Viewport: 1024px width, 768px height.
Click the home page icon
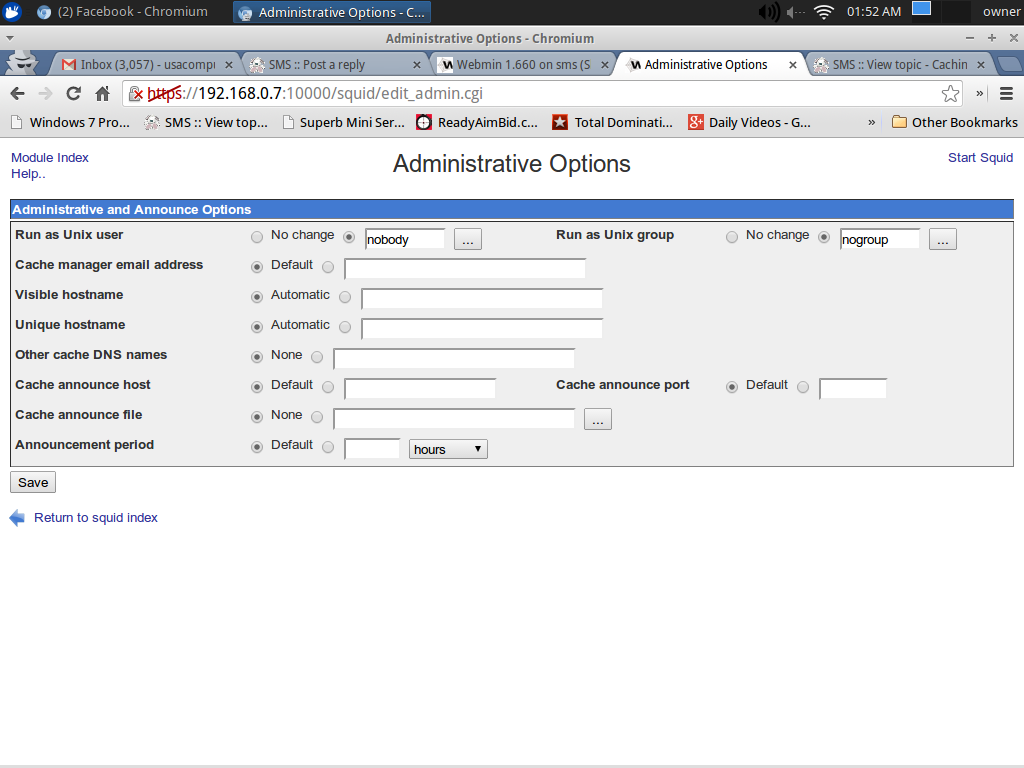[102, 93]
